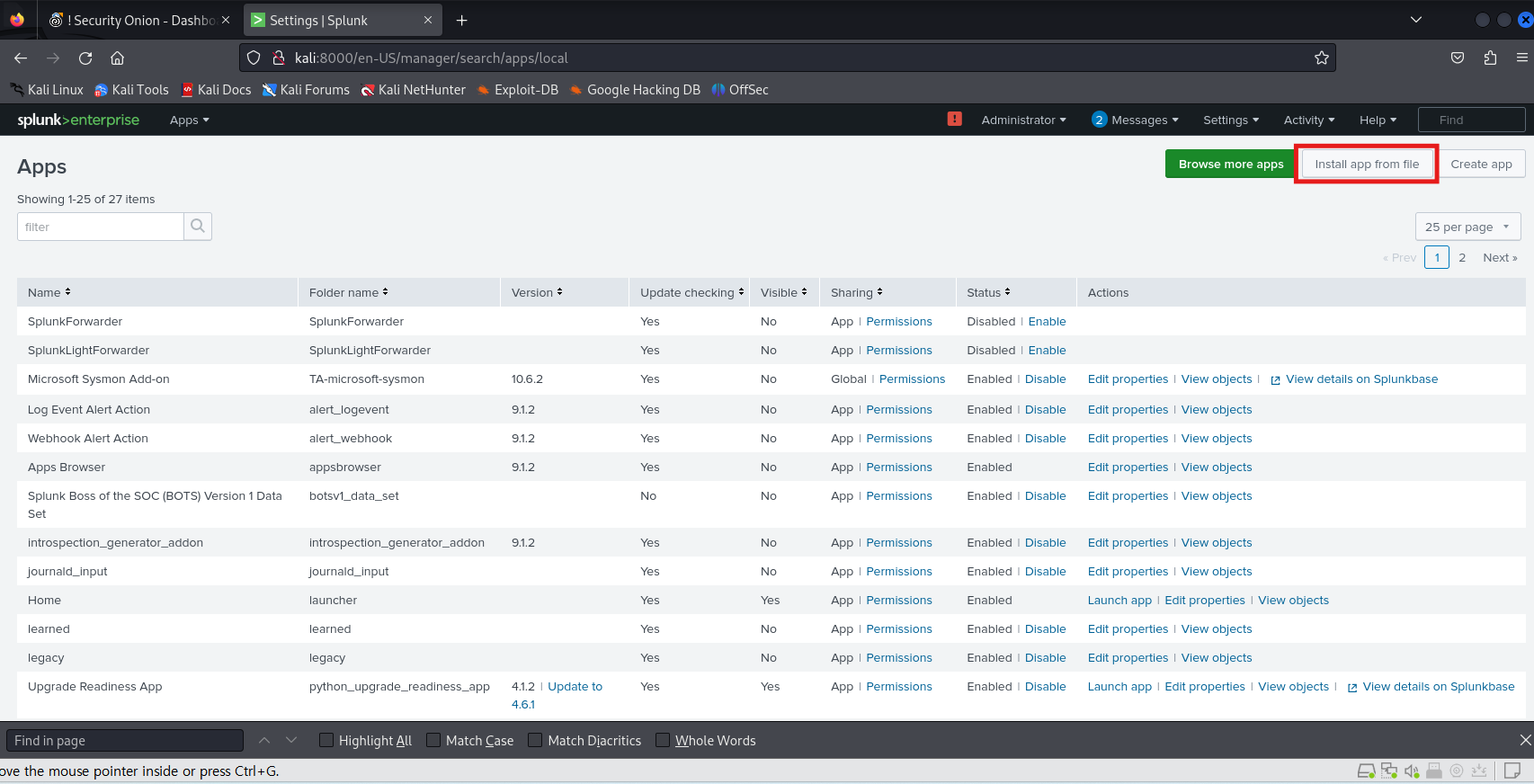Open the Pocket save icon
1534x784 pixels.
tap(1458, 58)
